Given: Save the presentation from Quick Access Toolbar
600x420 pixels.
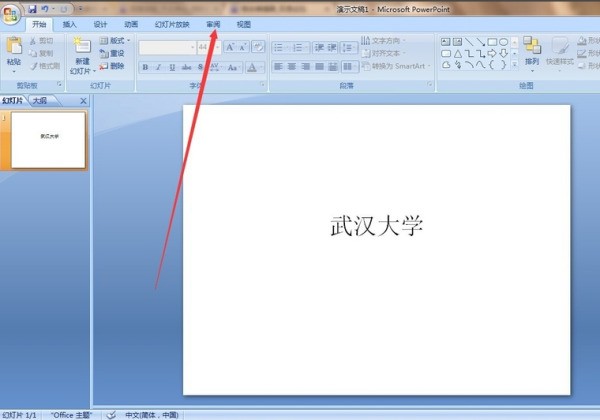Looking at the screenshot, I should (x=32, y=8).
